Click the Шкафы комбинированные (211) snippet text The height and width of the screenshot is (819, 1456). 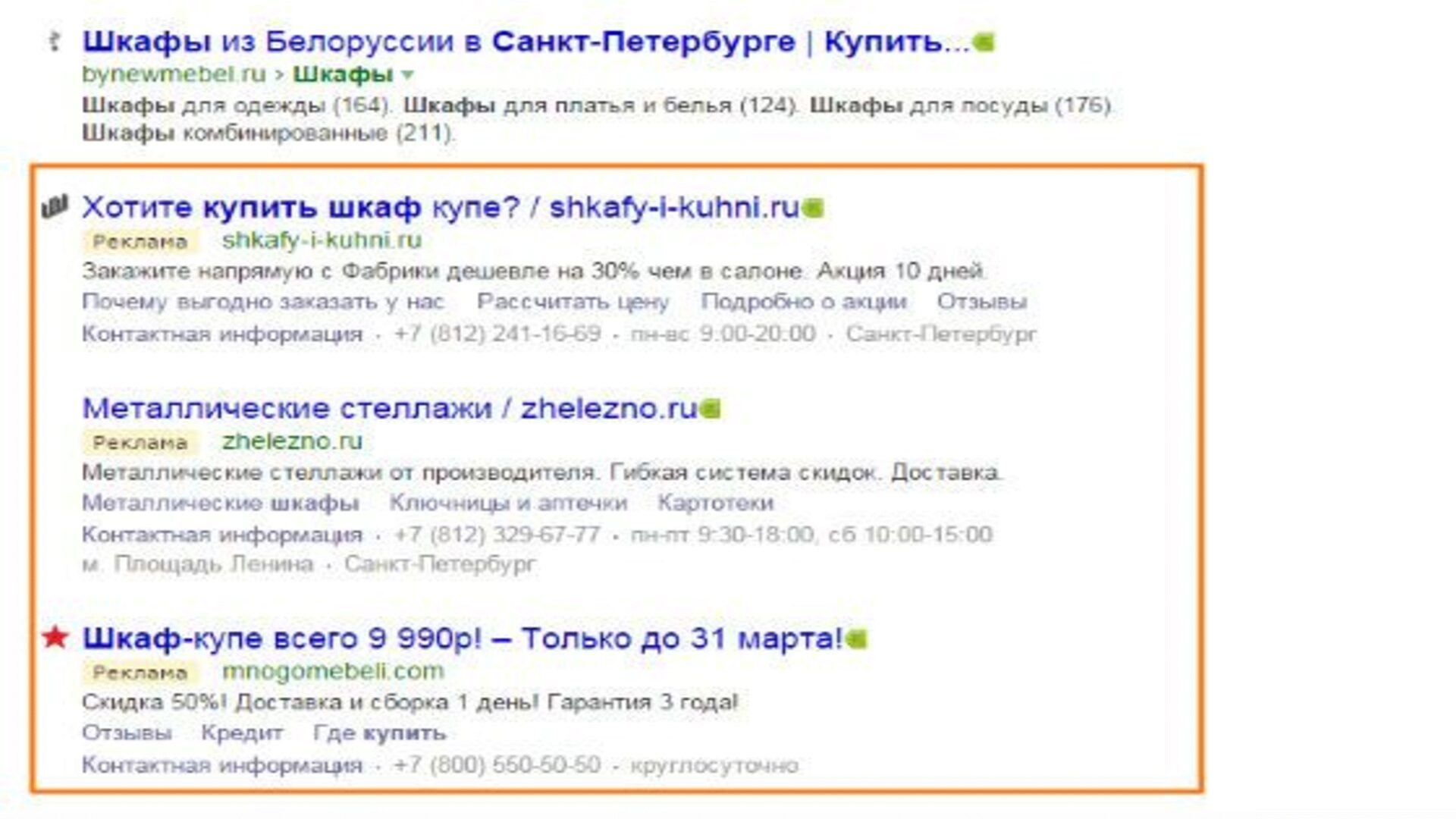tap(268, 133)
